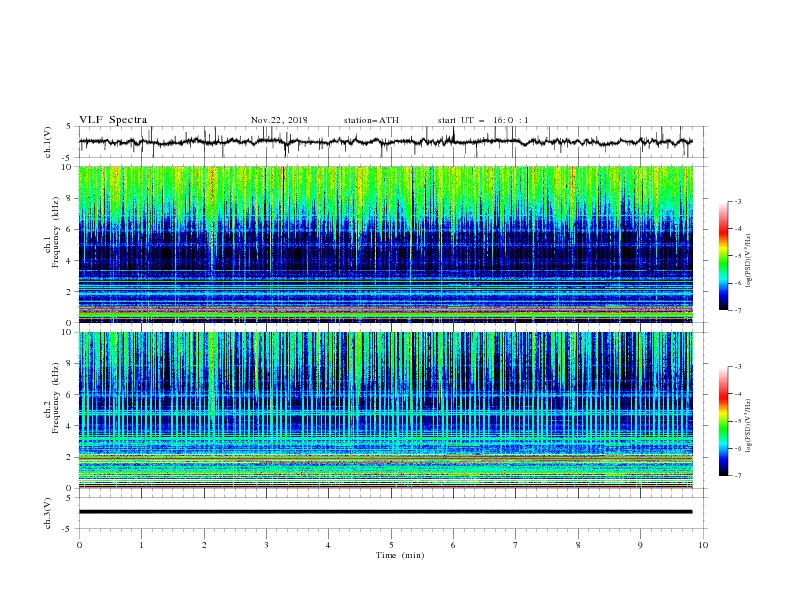Select the date text "Nov.22, 2018"

point(279,120)
